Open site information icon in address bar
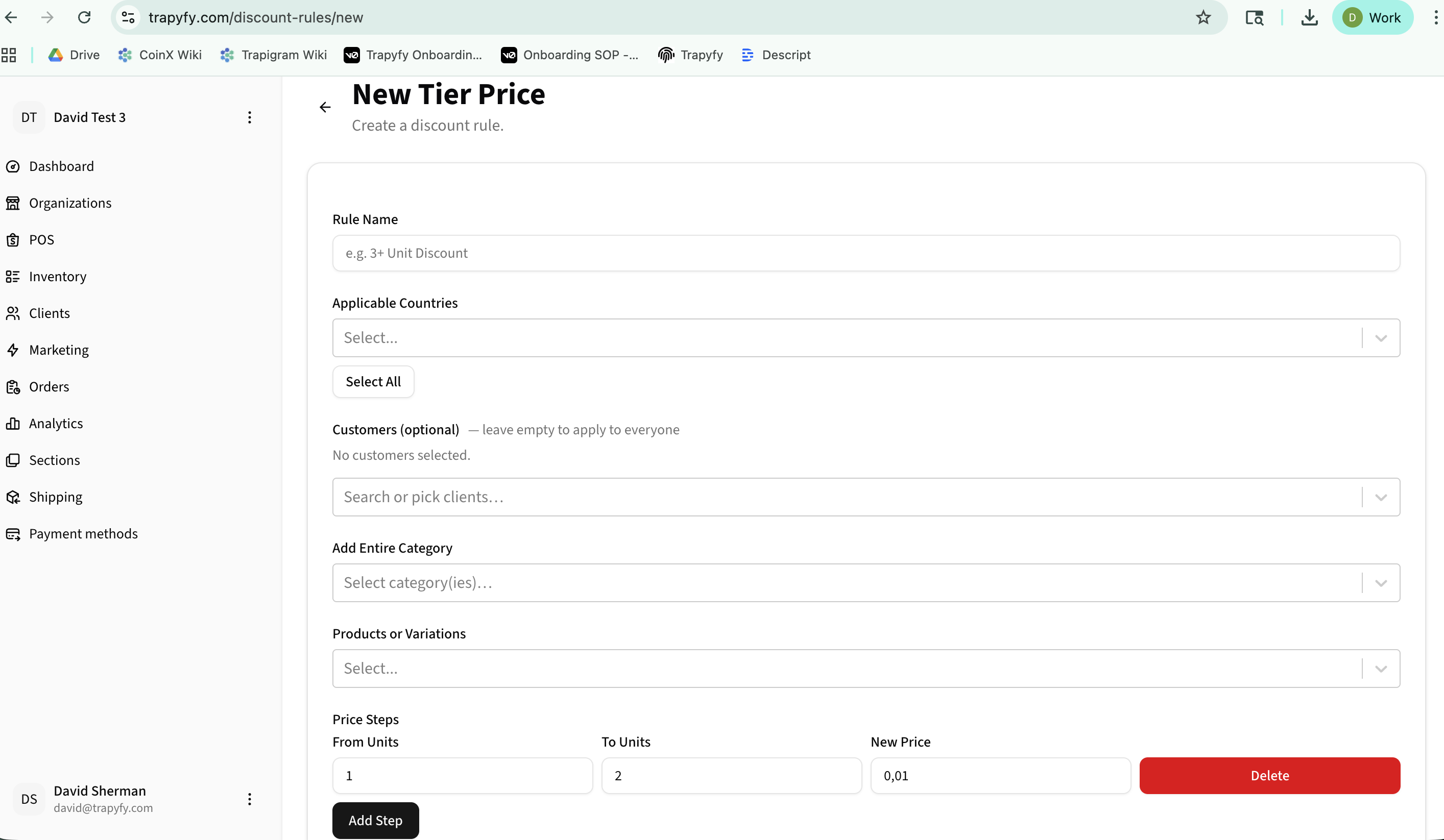Screen dimensions: 1444x840 [128, 17]
